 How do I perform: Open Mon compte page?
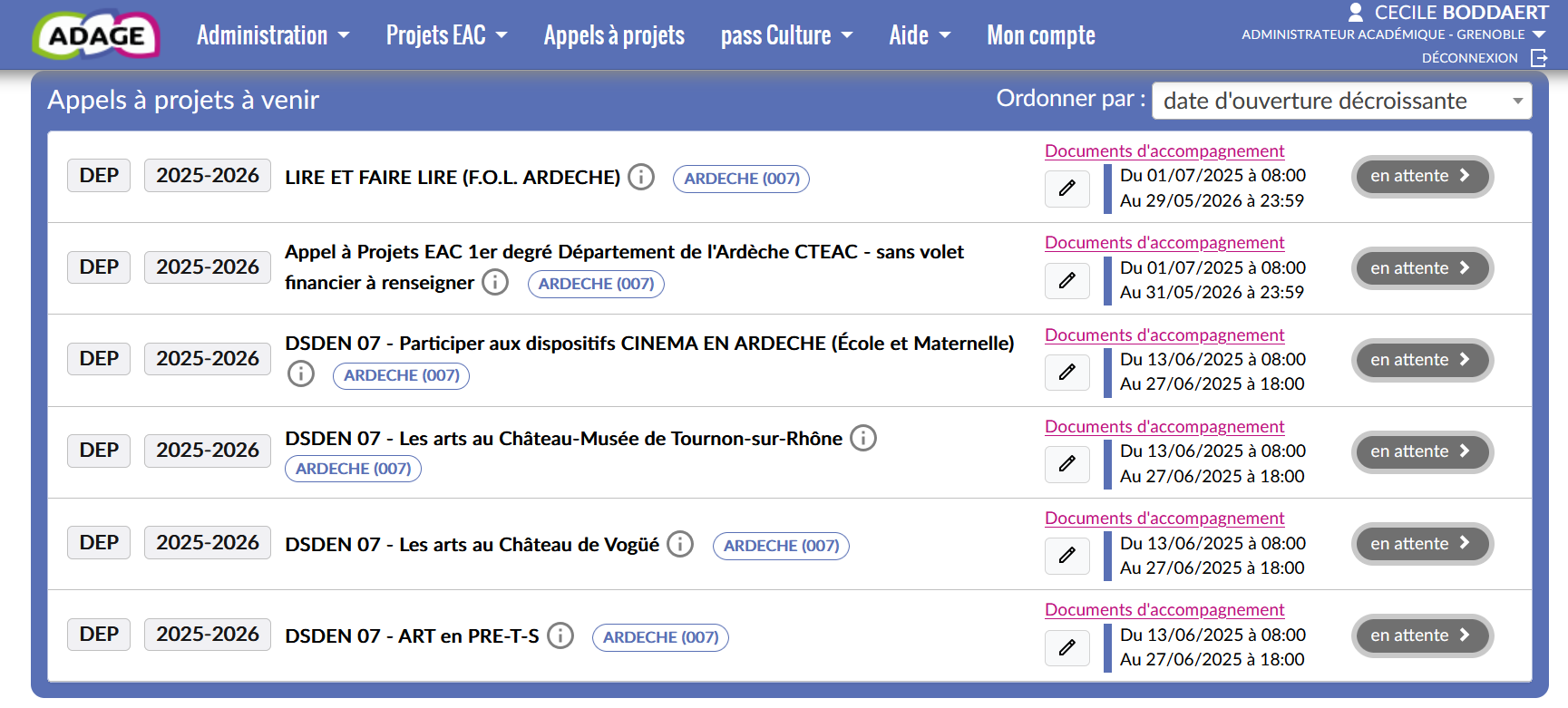[1041, 35]
